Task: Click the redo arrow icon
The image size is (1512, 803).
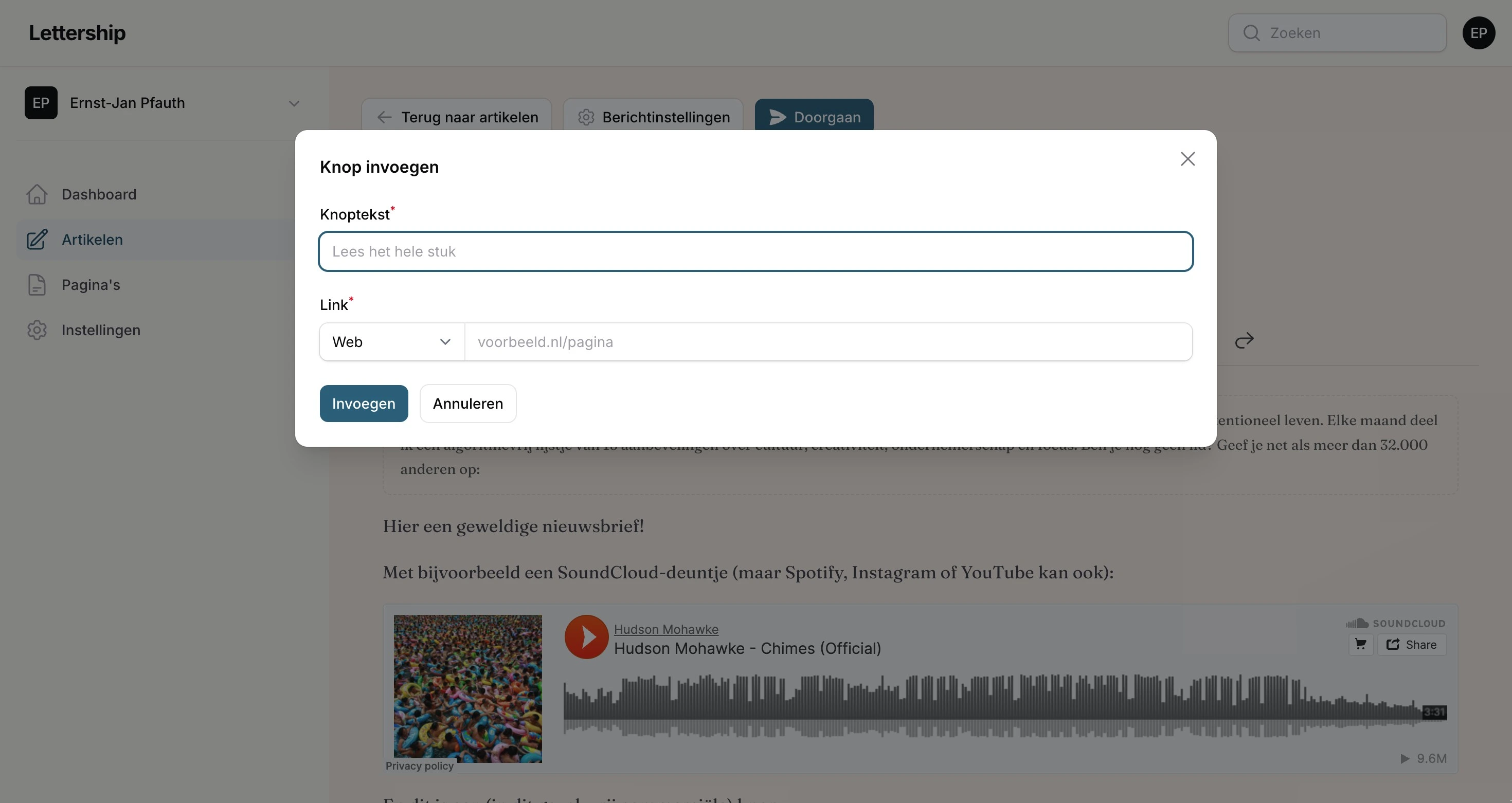Action: click(x=1244, y=340)
